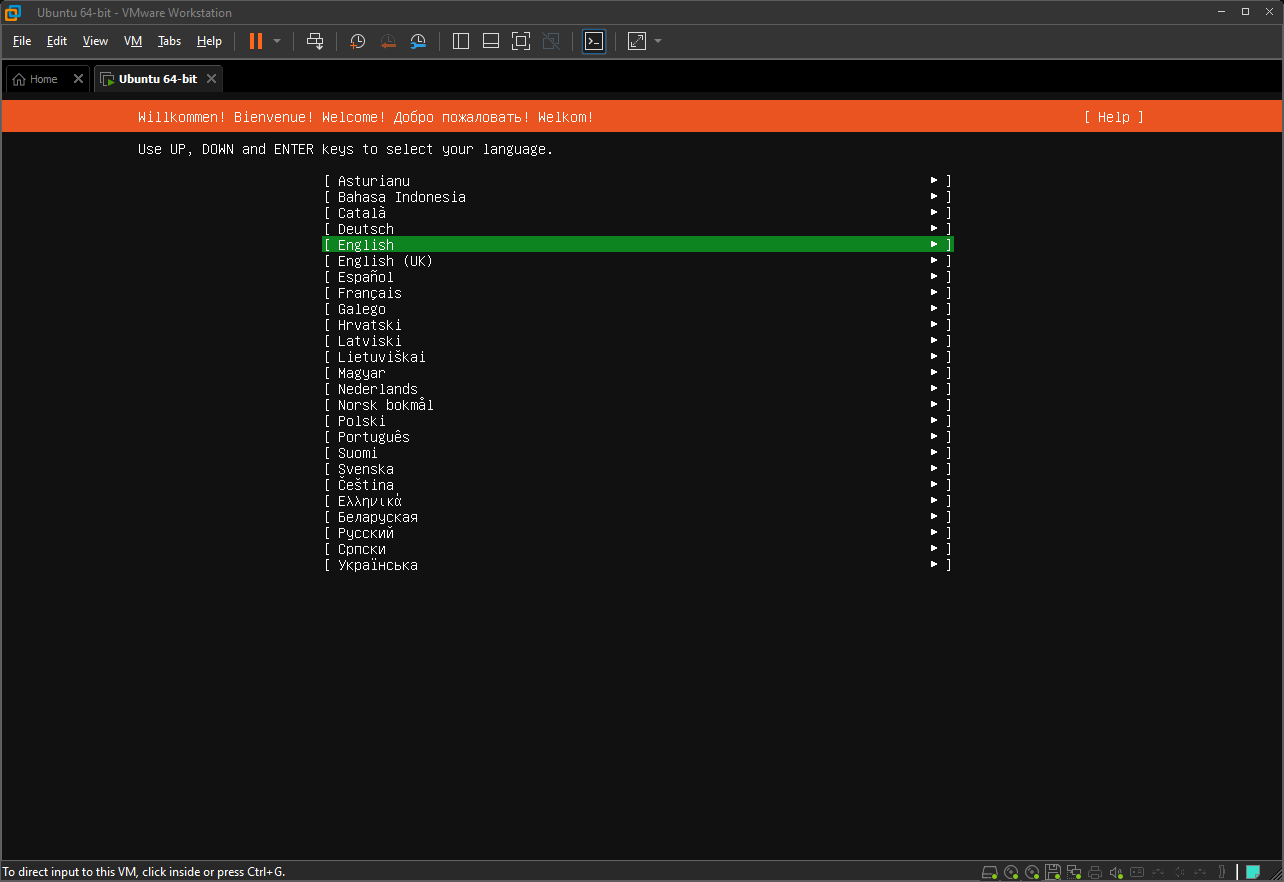Open the console view icon

click(594, 41)
